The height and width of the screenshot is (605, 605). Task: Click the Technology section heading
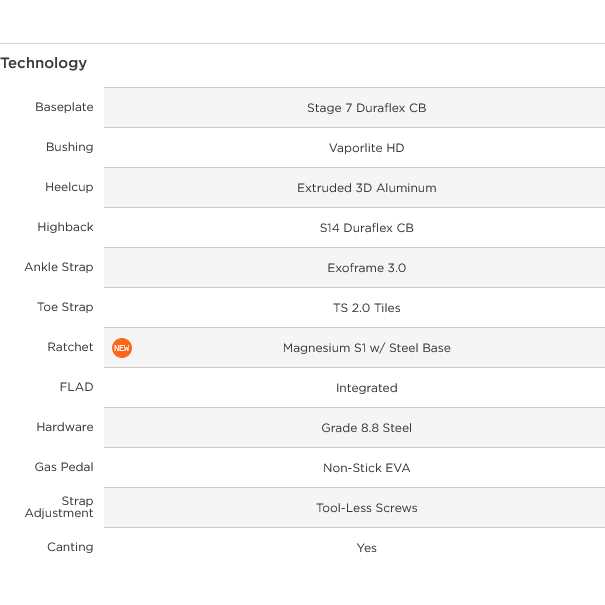(x=44, y=63)
